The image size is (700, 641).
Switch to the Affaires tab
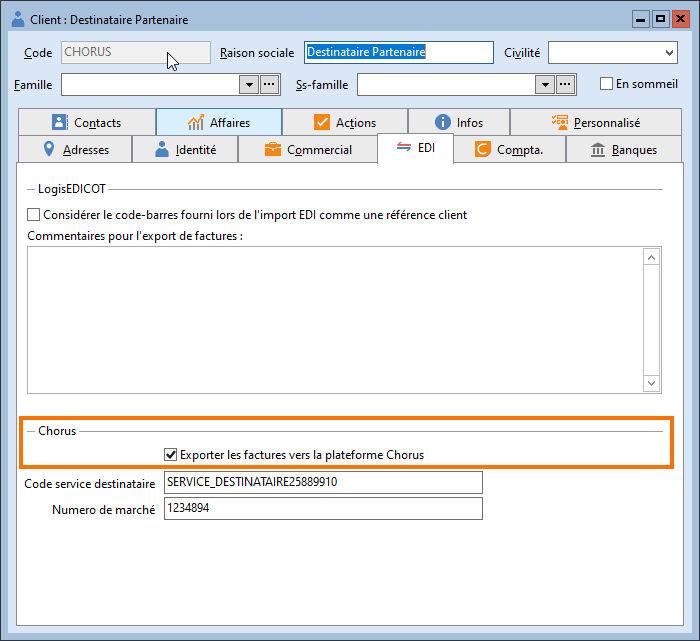(x=219, y=122)
